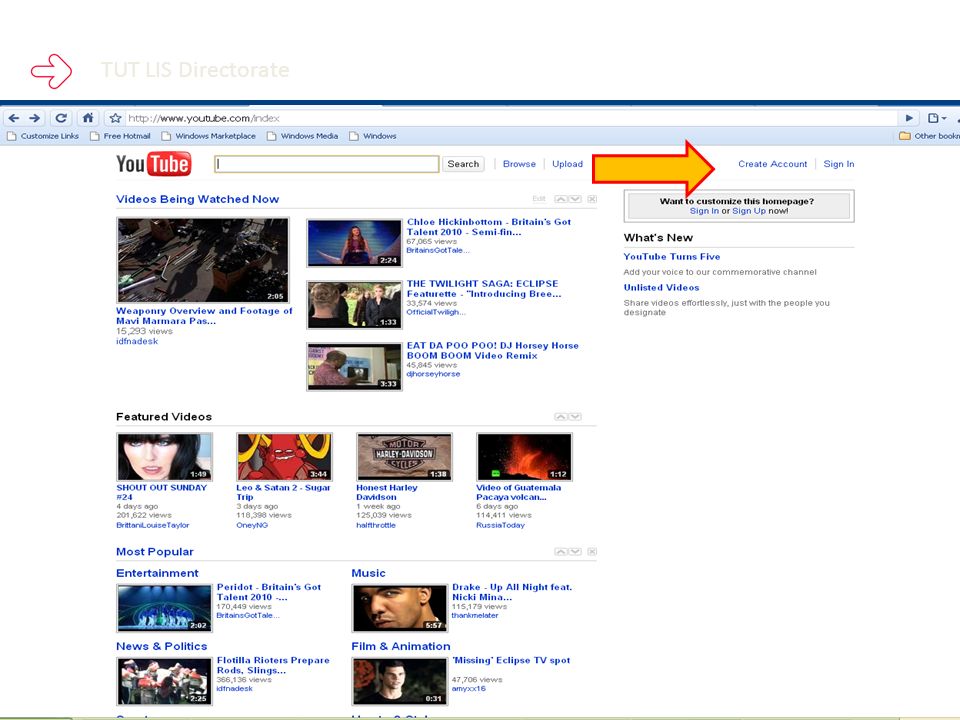Click 'Missing' Eclipse TV spot title

click(511, 660)
